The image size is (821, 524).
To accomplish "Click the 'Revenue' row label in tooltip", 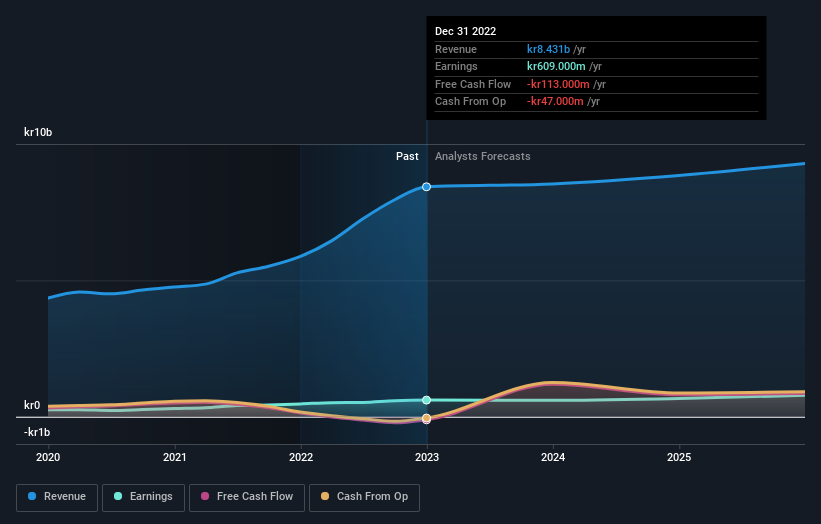I will [x=456, y=49].
